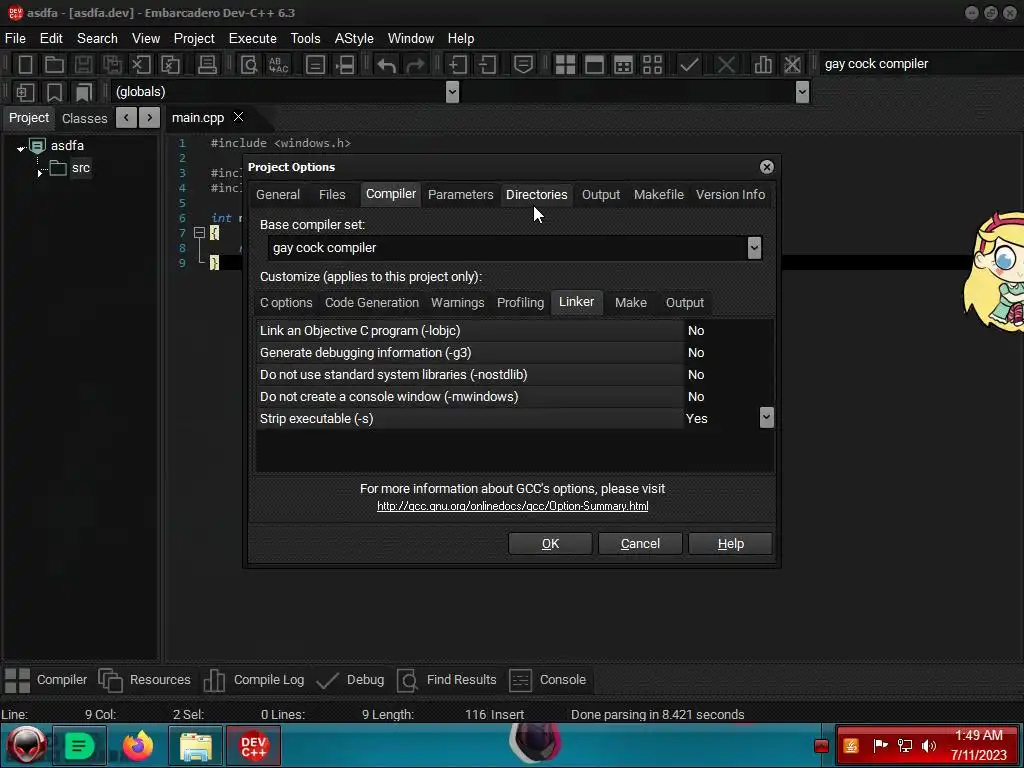Screen dimensions: 1024x768
Task: Click the Print toolbar icon
Action: [207, 65]
